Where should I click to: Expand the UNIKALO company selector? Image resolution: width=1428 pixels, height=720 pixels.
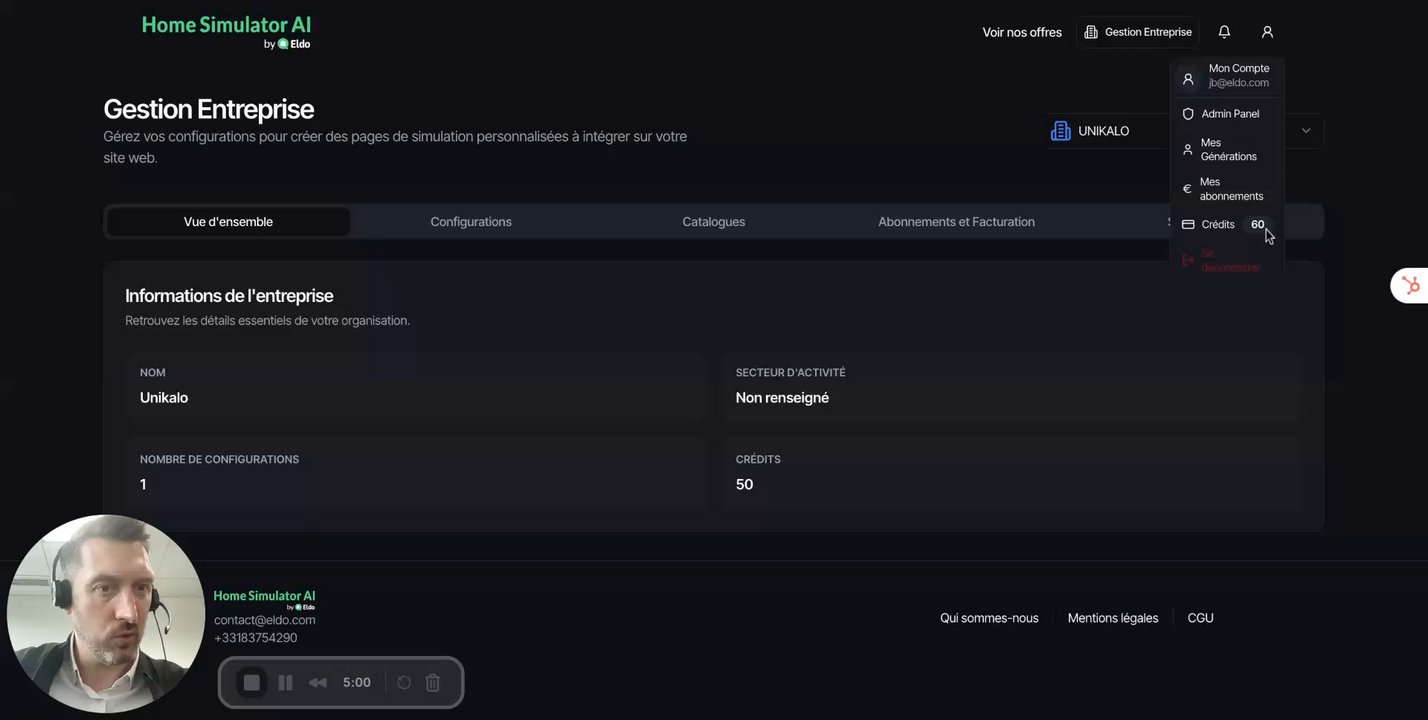[x=1306, y=131]
